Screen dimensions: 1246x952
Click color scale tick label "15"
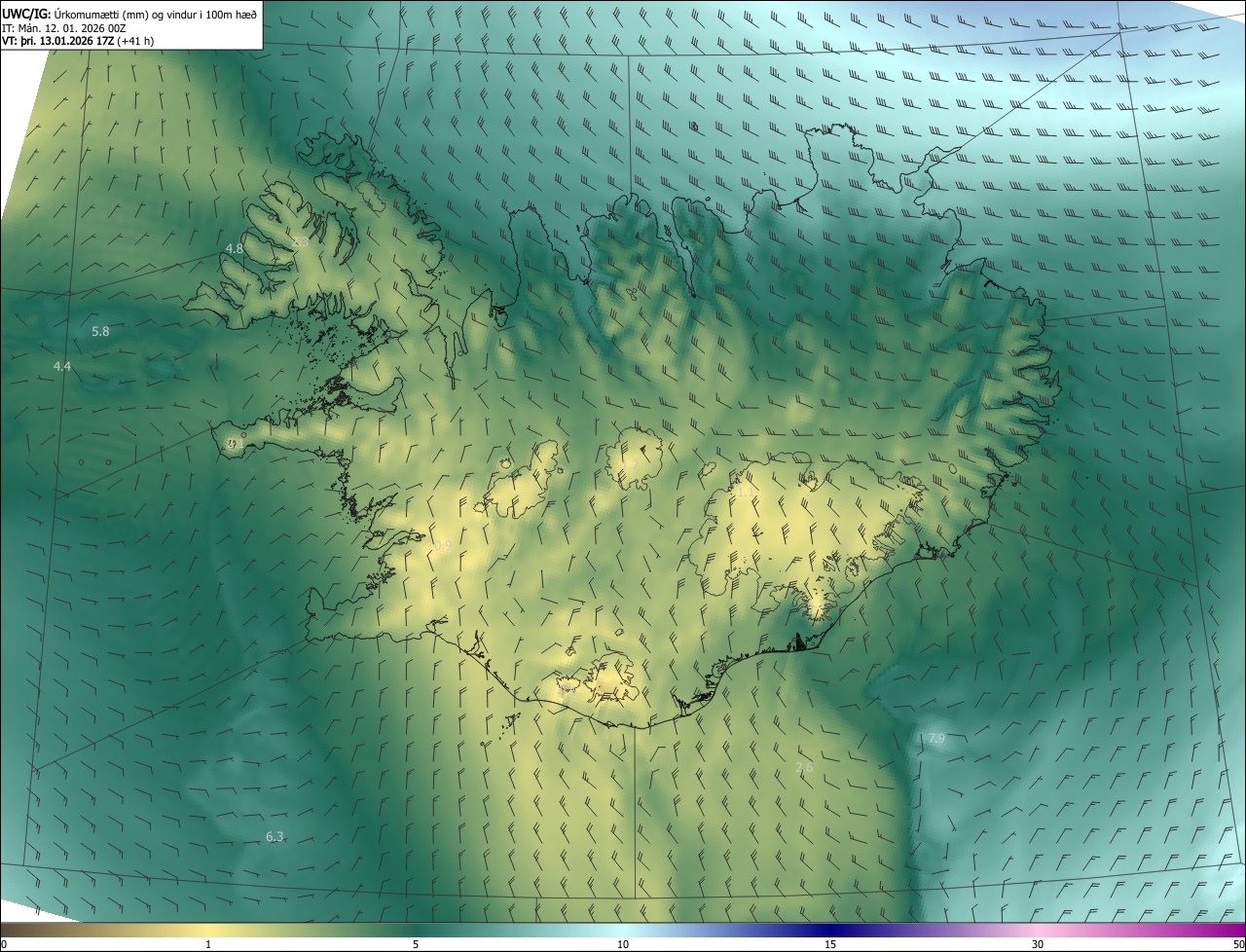pyautogui.click(x=830, y=944)
